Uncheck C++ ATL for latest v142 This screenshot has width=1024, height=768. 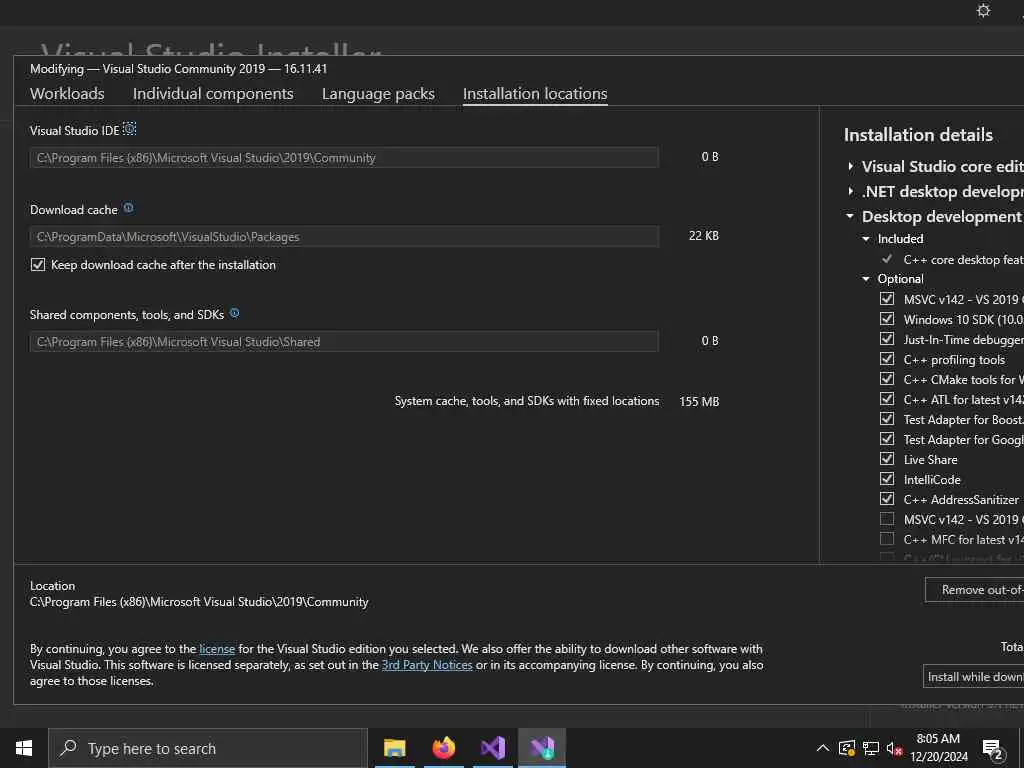point(886,399)
